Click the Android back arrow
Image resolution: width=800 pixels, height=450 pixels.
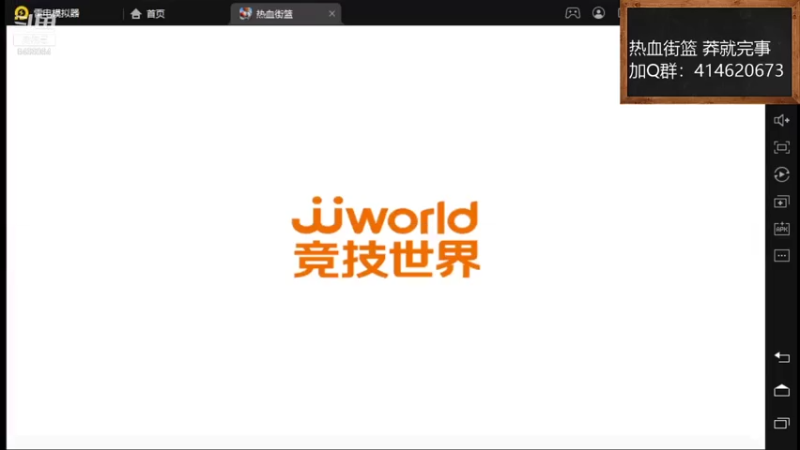tap(782, 357)
